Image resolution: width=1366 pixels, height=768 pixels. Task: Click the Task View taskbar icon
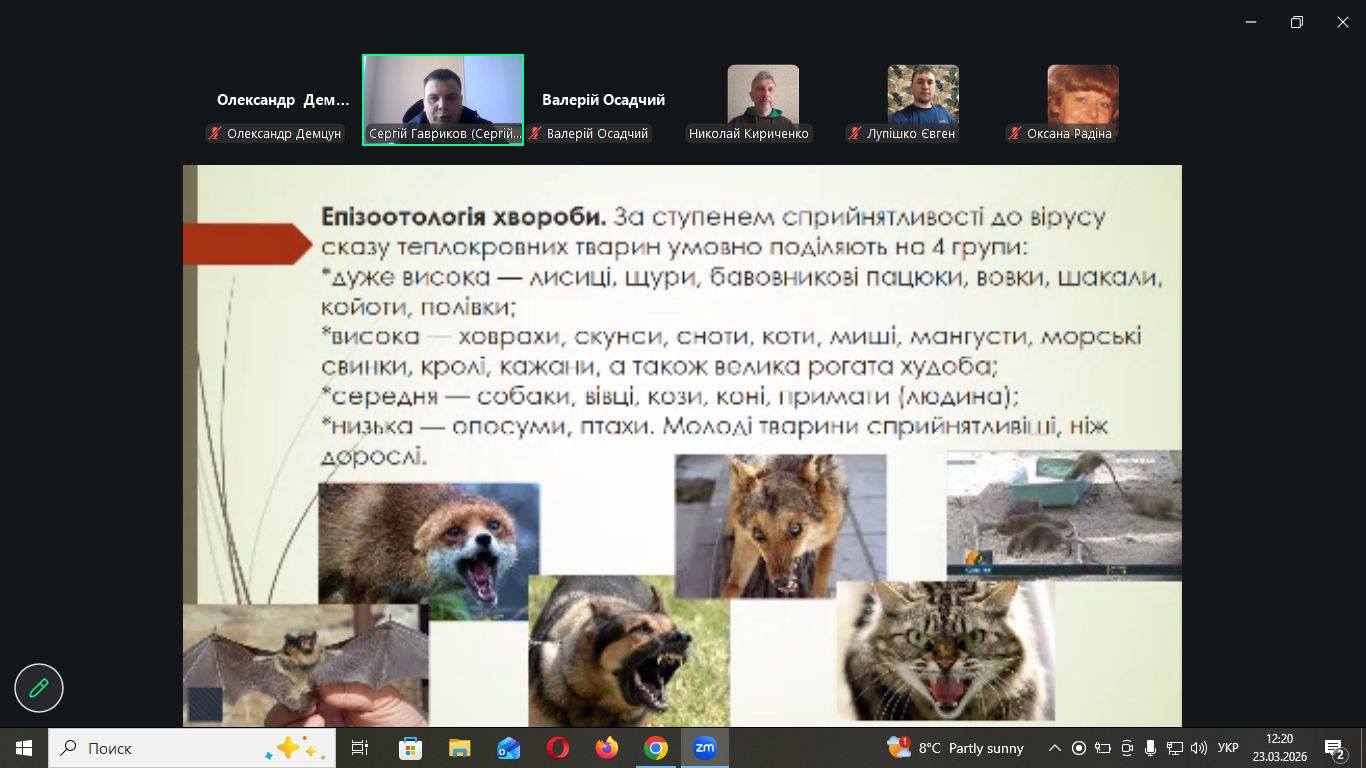(x=360, y=748)
